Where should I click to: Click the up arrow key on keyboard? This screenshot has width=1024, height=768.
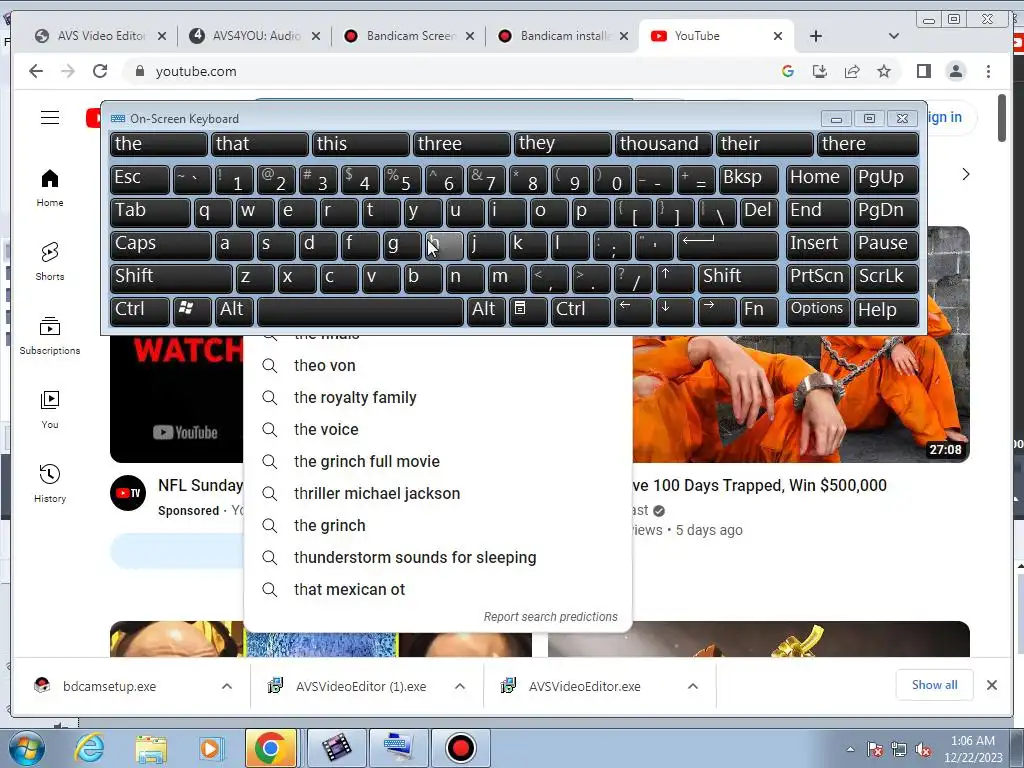674,278
